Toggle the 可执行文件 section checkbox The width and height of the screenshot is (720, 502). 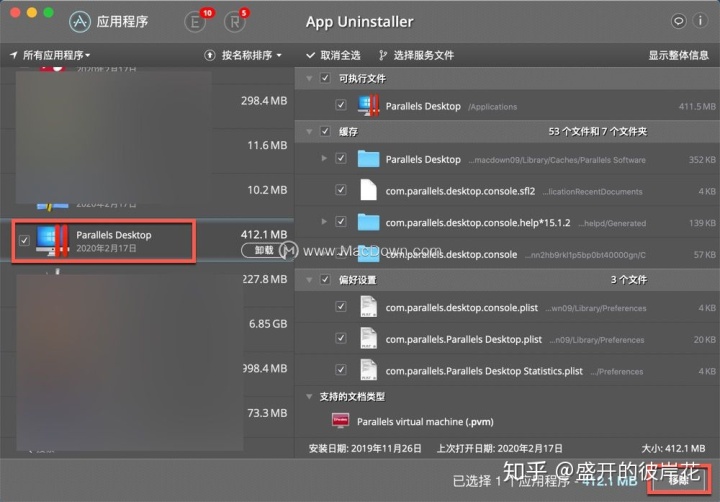[x=325, y=78]
